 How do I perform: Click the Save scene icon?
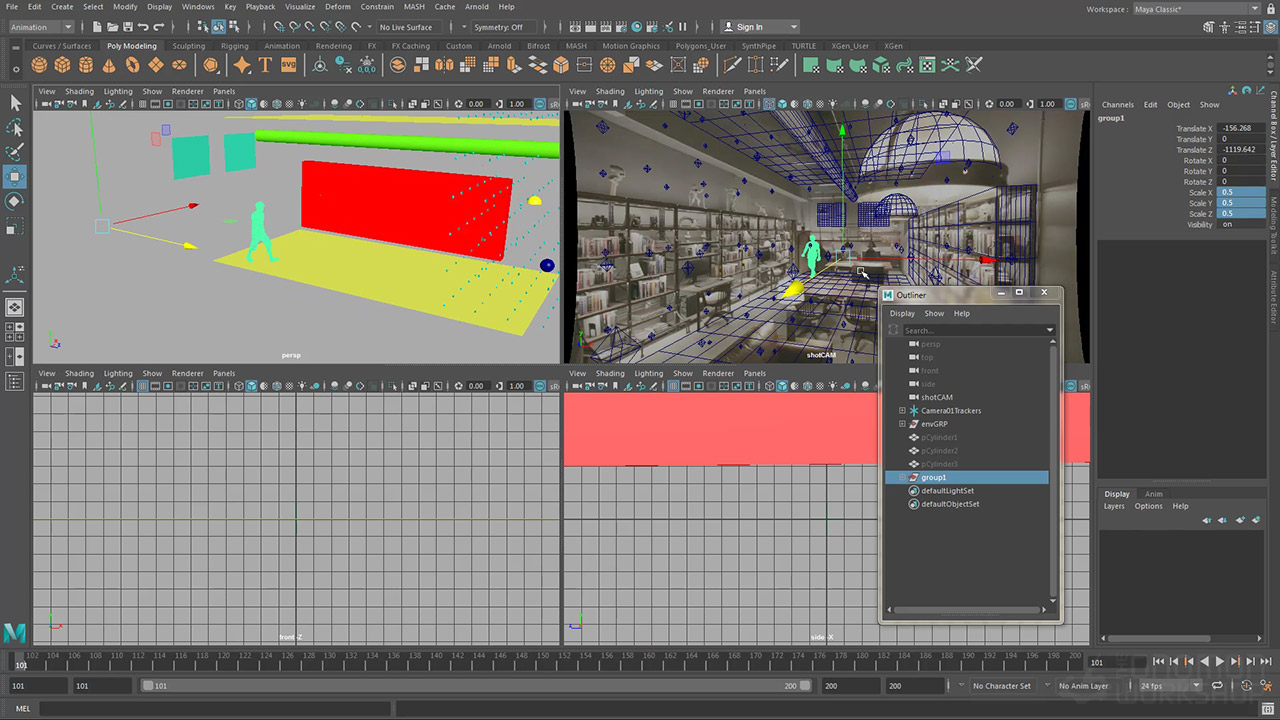tap(128, 27)
